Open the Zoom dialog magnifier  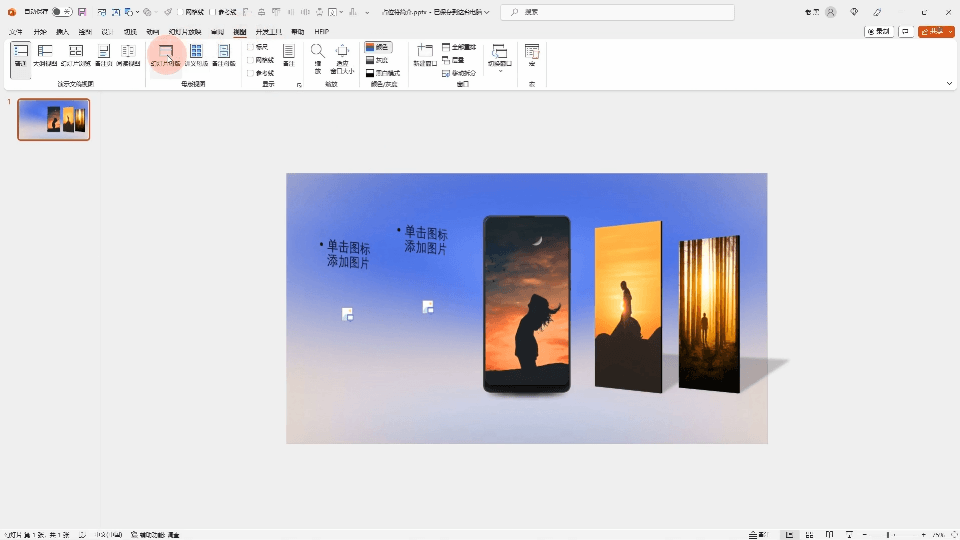tap(317, 58)
